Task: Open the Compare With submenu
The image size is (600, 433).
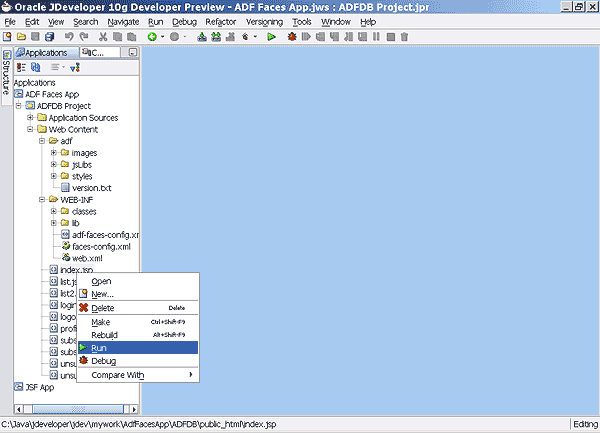Action: 138,375
